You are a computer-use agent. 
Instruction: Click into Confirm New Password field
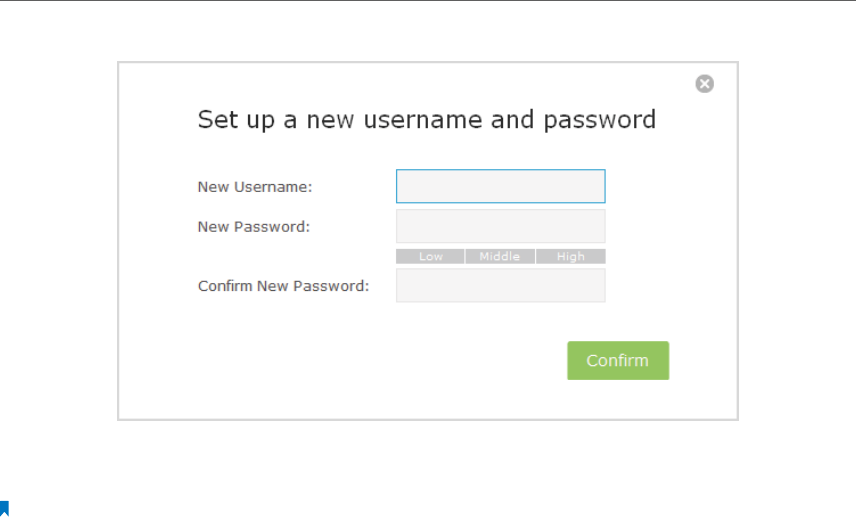[x=501, y=285]
